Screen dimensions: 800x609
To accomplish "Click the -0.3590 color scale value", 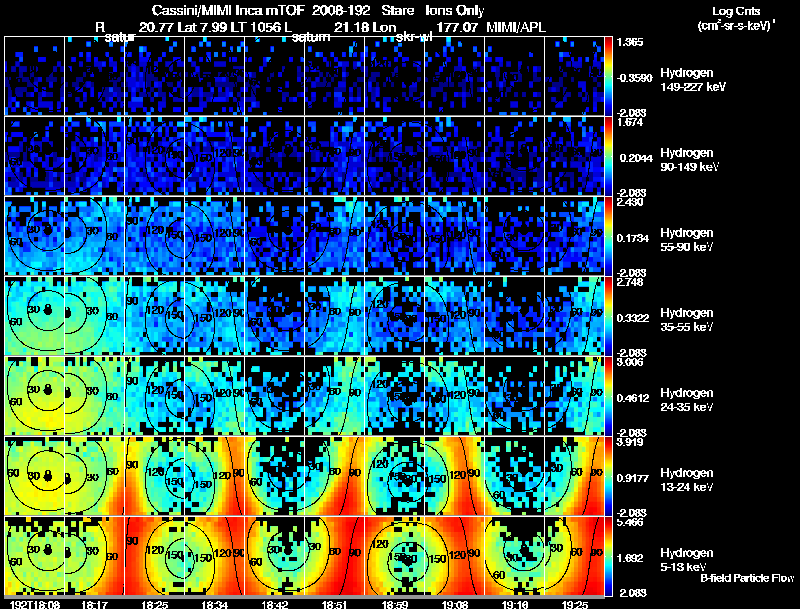I will [635, 78].
